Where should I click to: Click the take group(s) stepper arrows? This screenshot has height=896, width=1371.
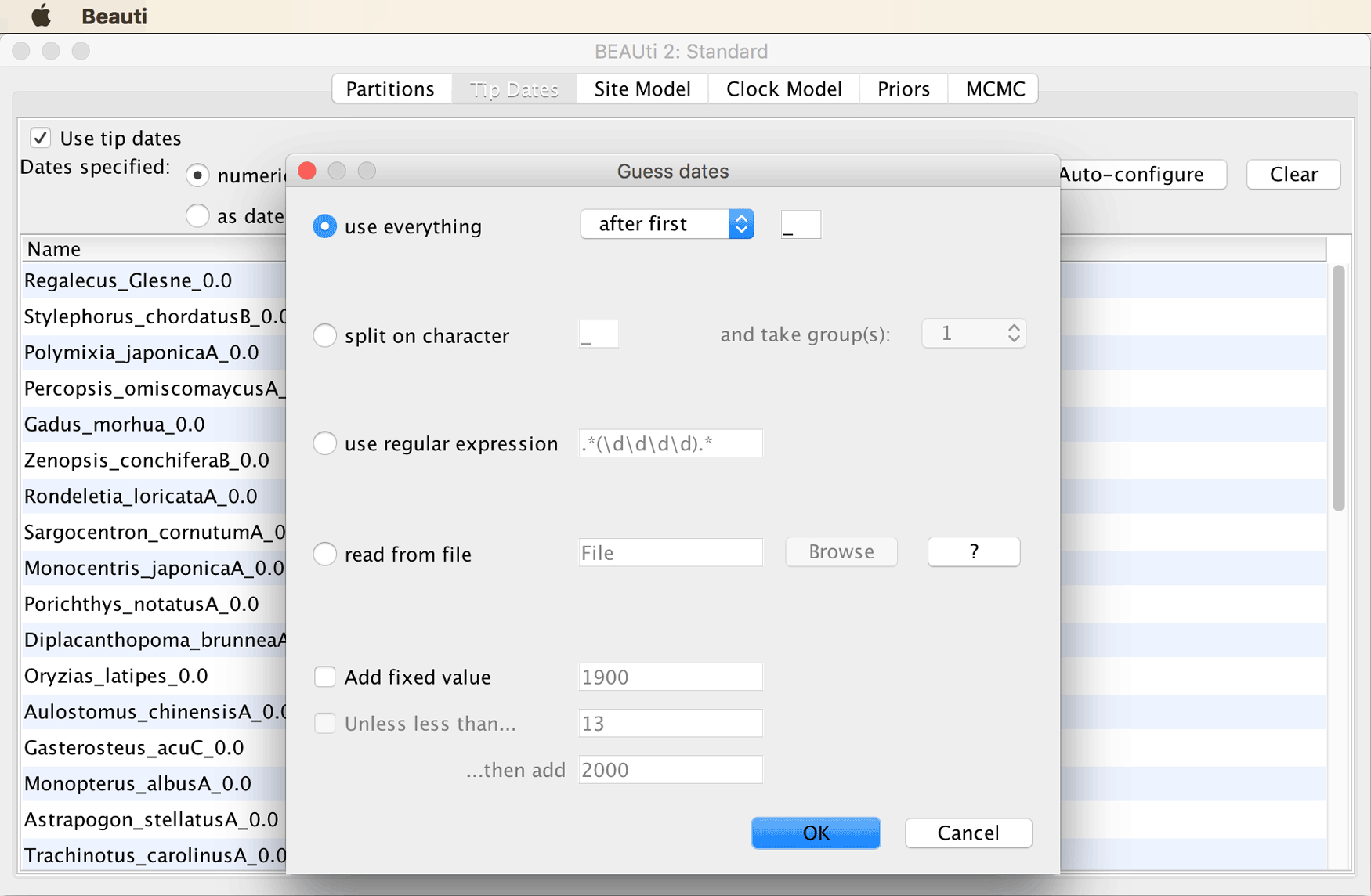pos(1014,334)
